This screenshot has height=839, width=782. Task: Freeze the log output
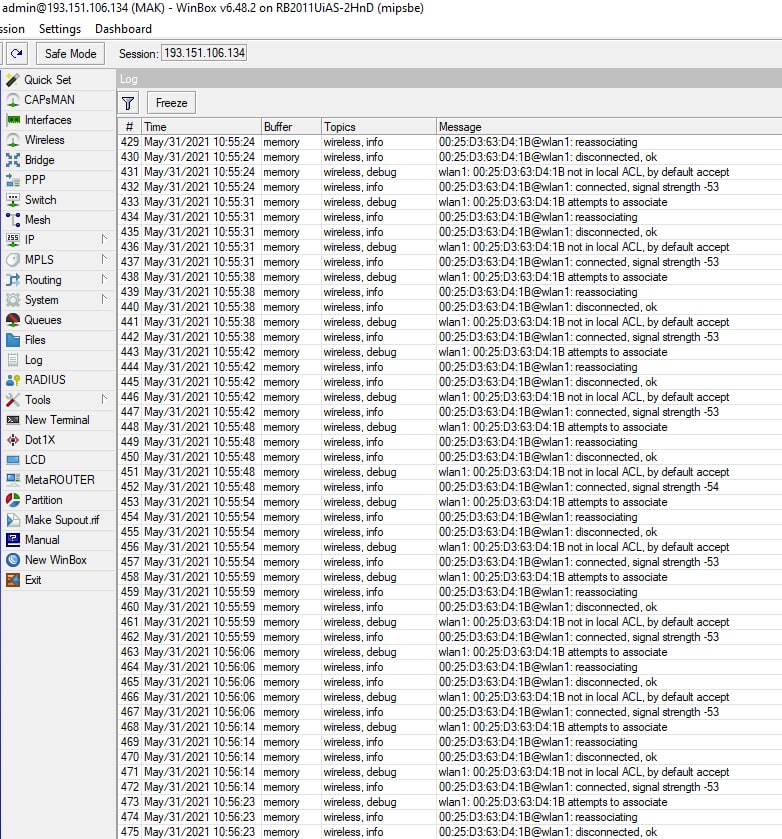tap(171, 103)
